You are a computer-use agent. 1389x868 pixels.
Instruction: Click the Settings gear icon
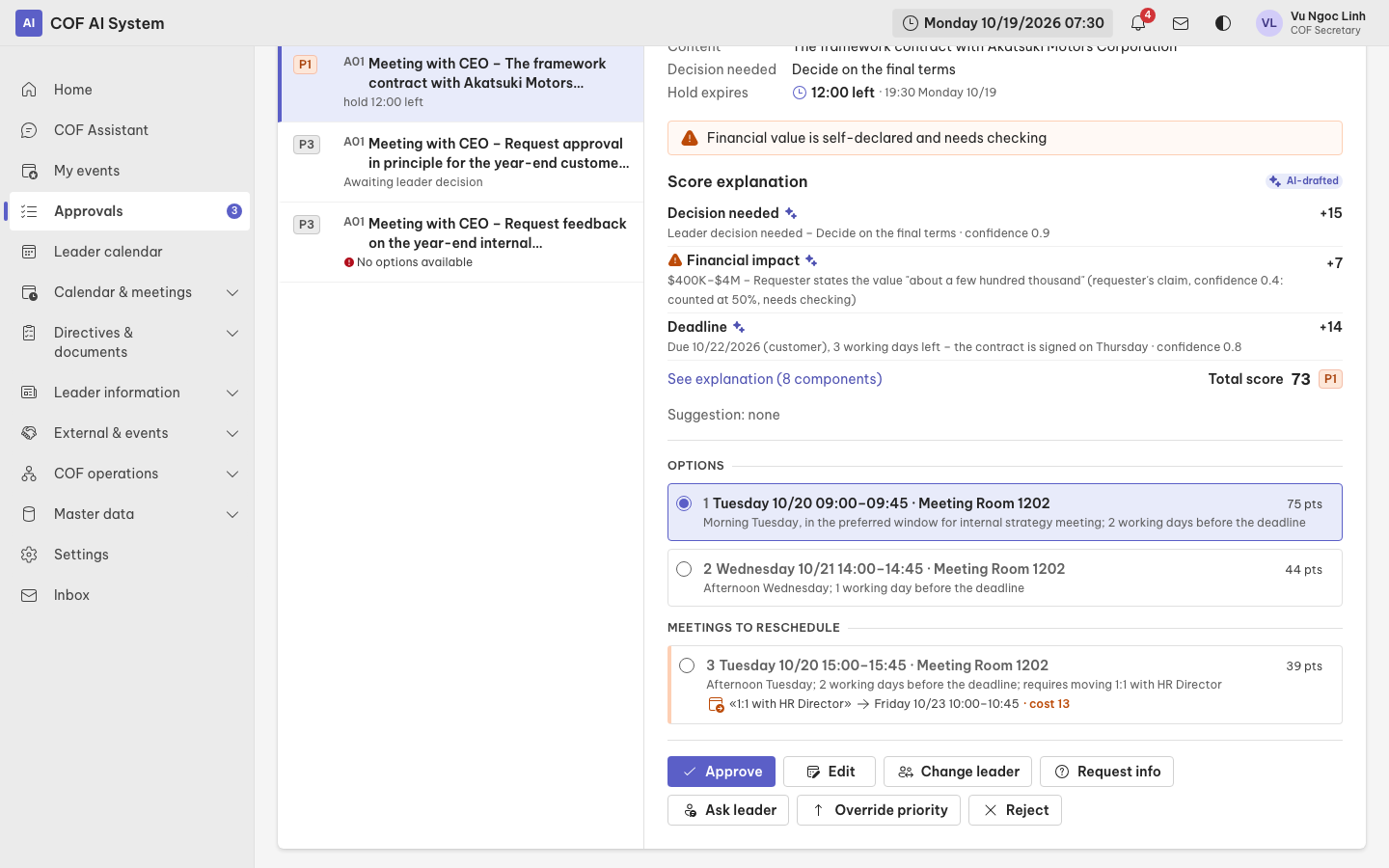point(29,555)
